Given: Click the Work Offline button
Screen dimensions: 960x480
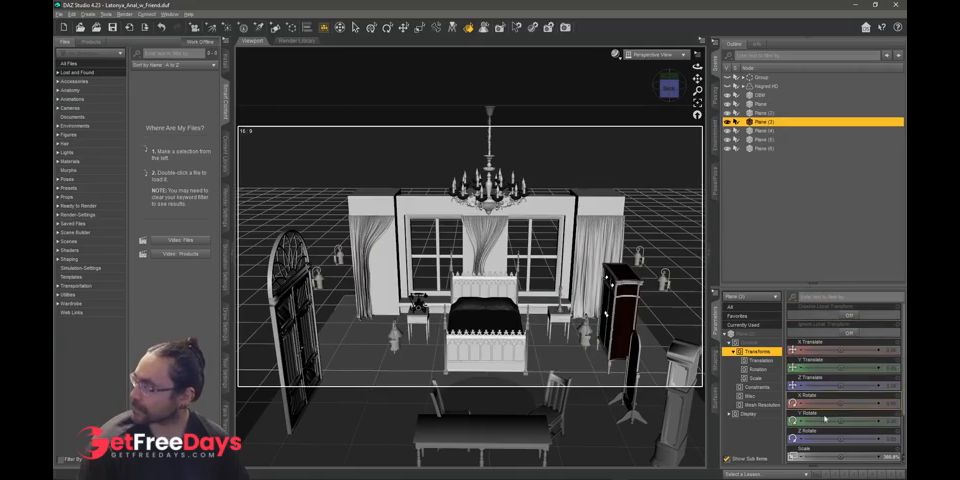Looking at the screenshot, I should 200,42.
